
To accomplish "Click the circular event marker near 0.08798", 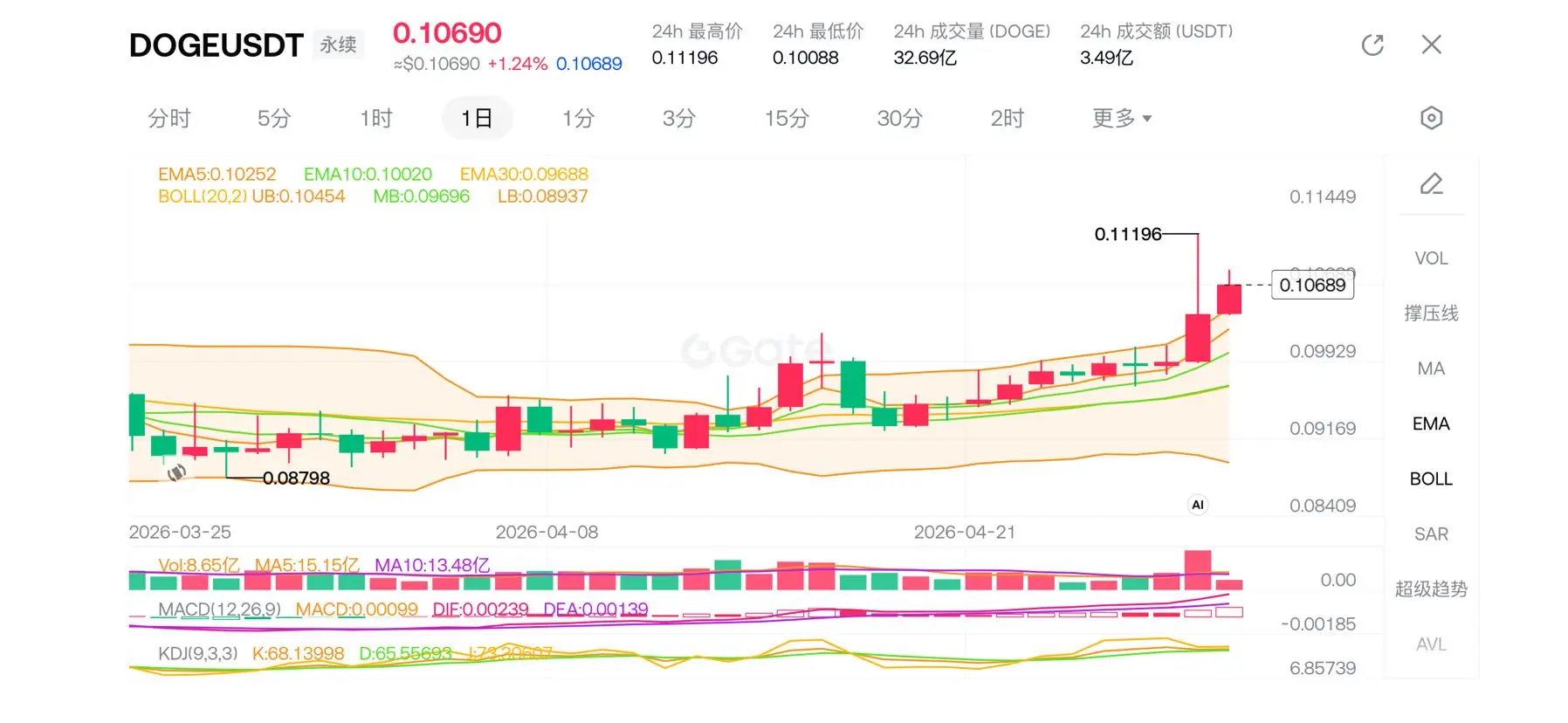I will [x=176, y=472].
